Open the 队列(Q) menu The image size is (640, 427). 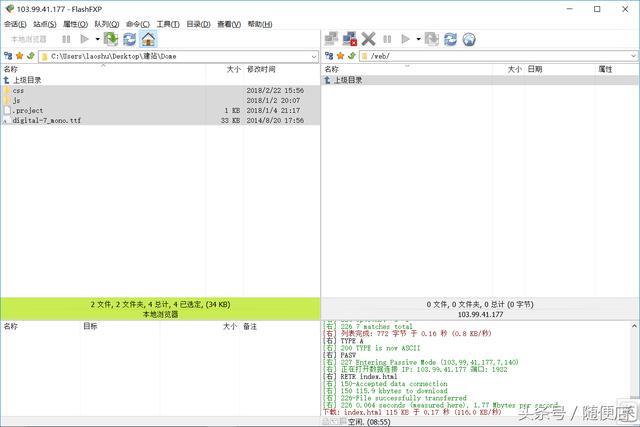click(x=107, y=24)
